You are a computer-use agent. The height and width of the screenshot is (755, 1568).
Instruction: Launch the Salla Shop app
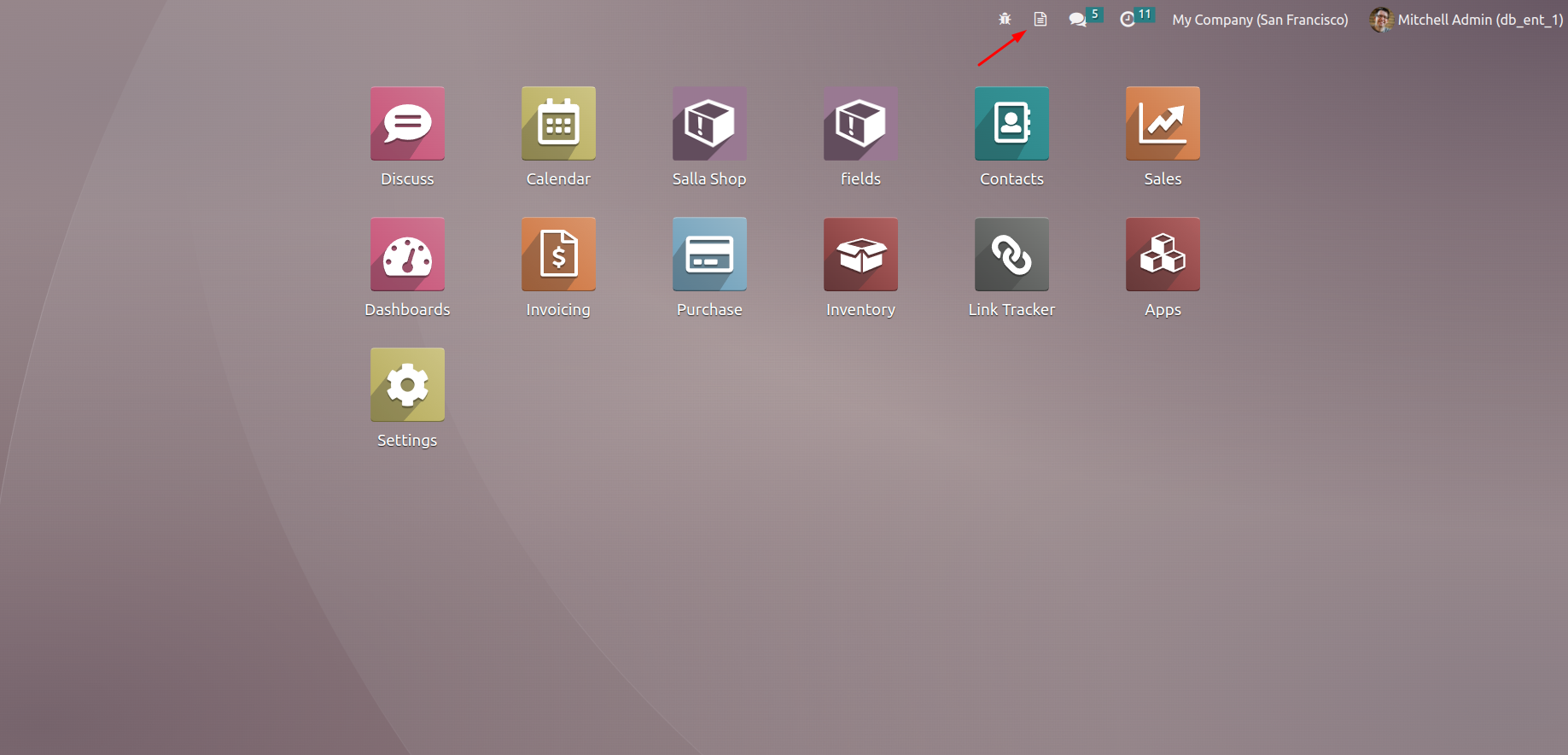[709, 124]
